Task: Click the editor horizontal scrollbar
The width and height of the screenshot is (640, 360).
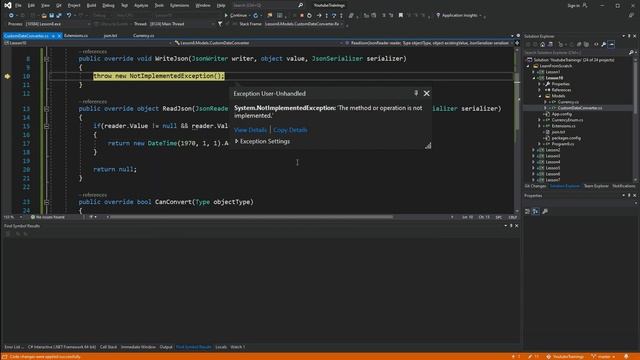Action: click(251, 217)
